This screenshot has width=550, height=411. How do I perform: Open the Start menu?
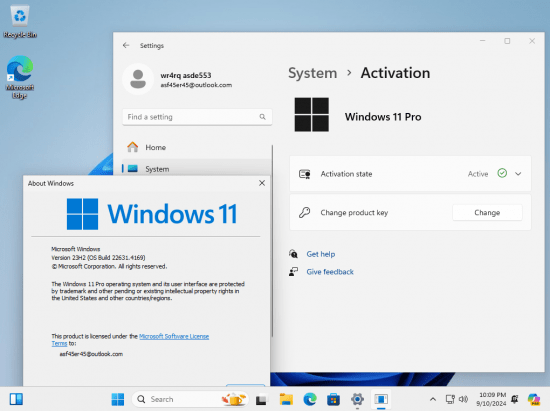click(118, 399)
